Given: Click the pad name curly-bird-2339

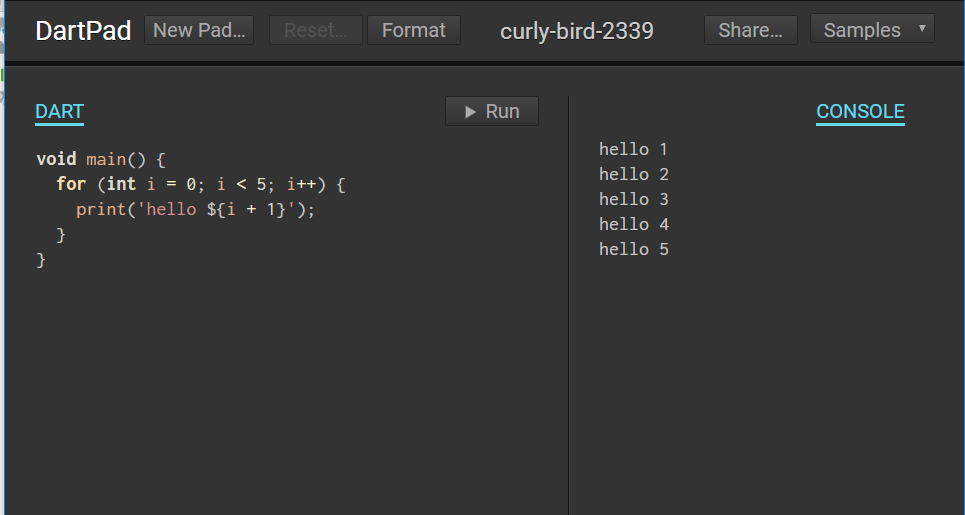Looking at the screenshot, I should [577, 31].
